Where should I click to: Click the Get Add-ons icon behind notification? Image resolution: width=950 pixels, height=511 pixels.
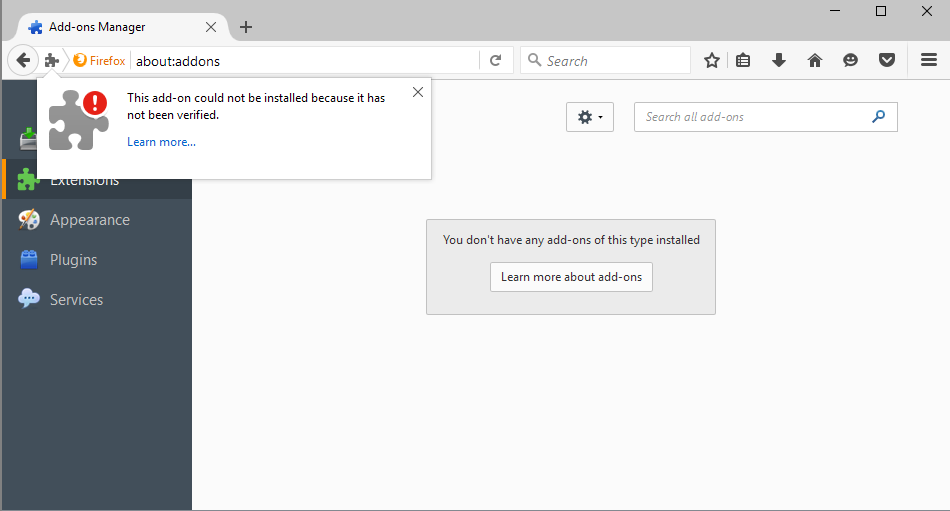click(28, 139)
